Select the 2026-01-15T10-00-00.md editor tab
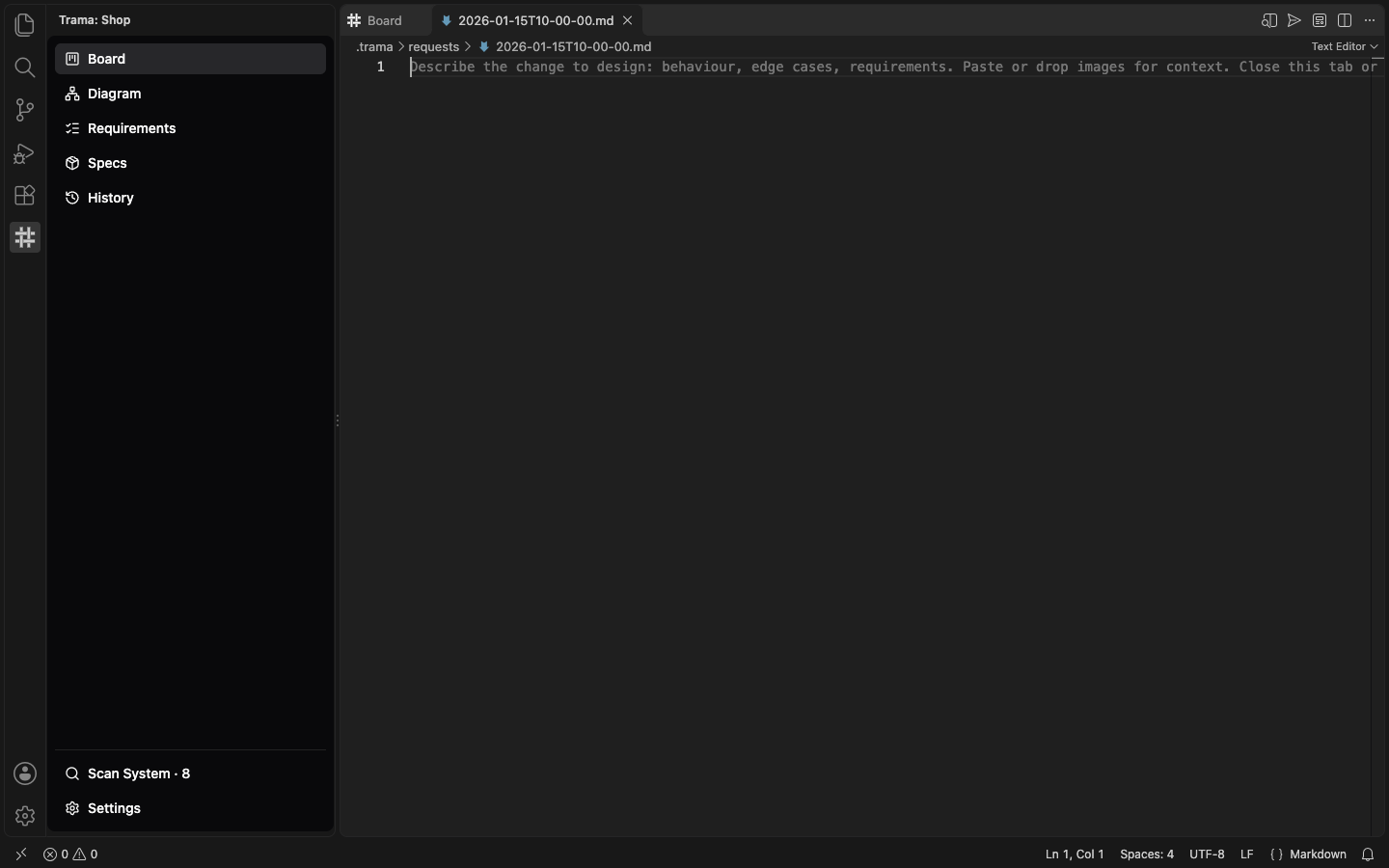1389x868 pixels. [x=536, y=20]
